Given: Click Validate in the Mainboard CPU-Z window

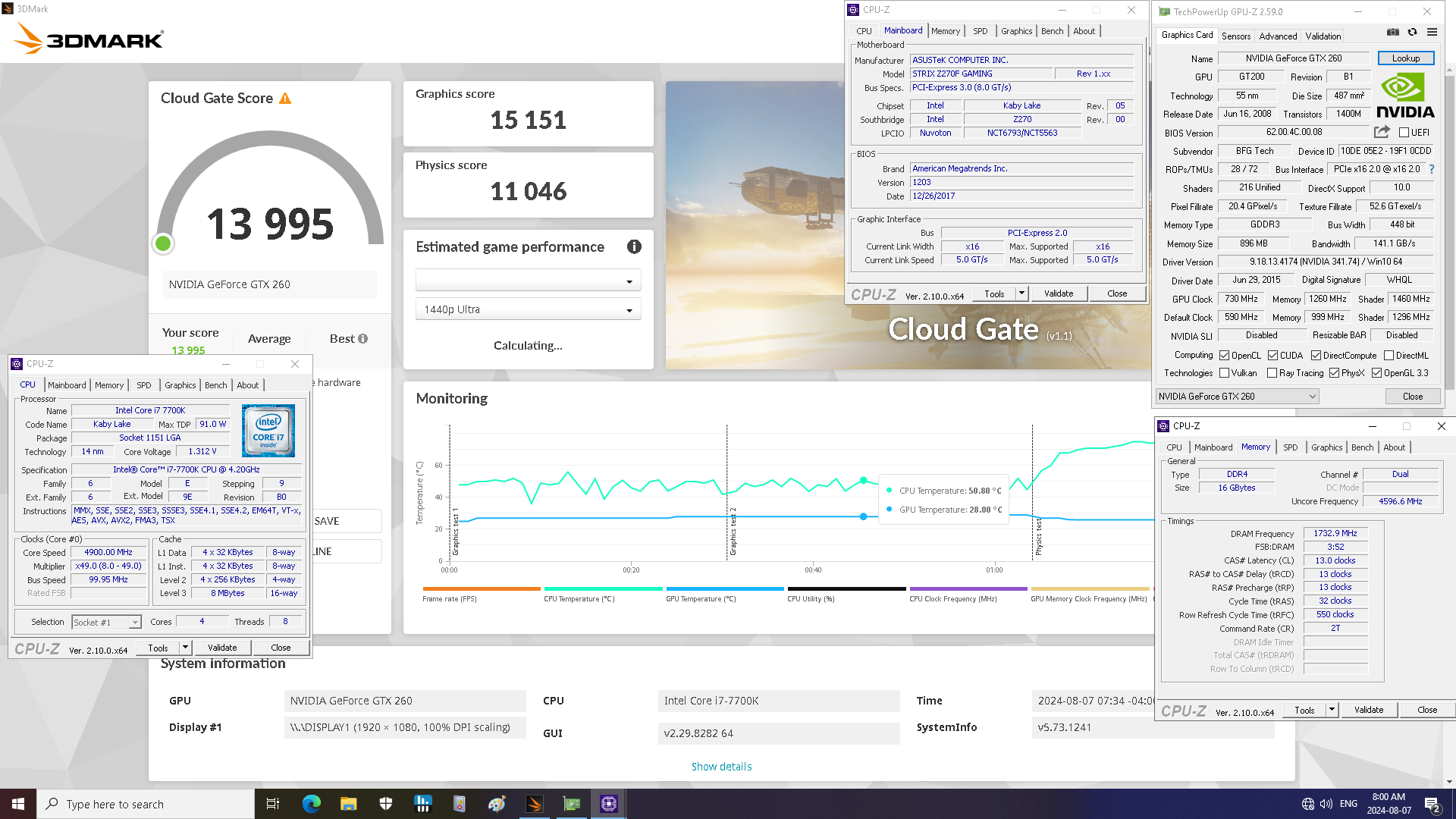Looking at the screenshot, I should (x=1059, y=293).
